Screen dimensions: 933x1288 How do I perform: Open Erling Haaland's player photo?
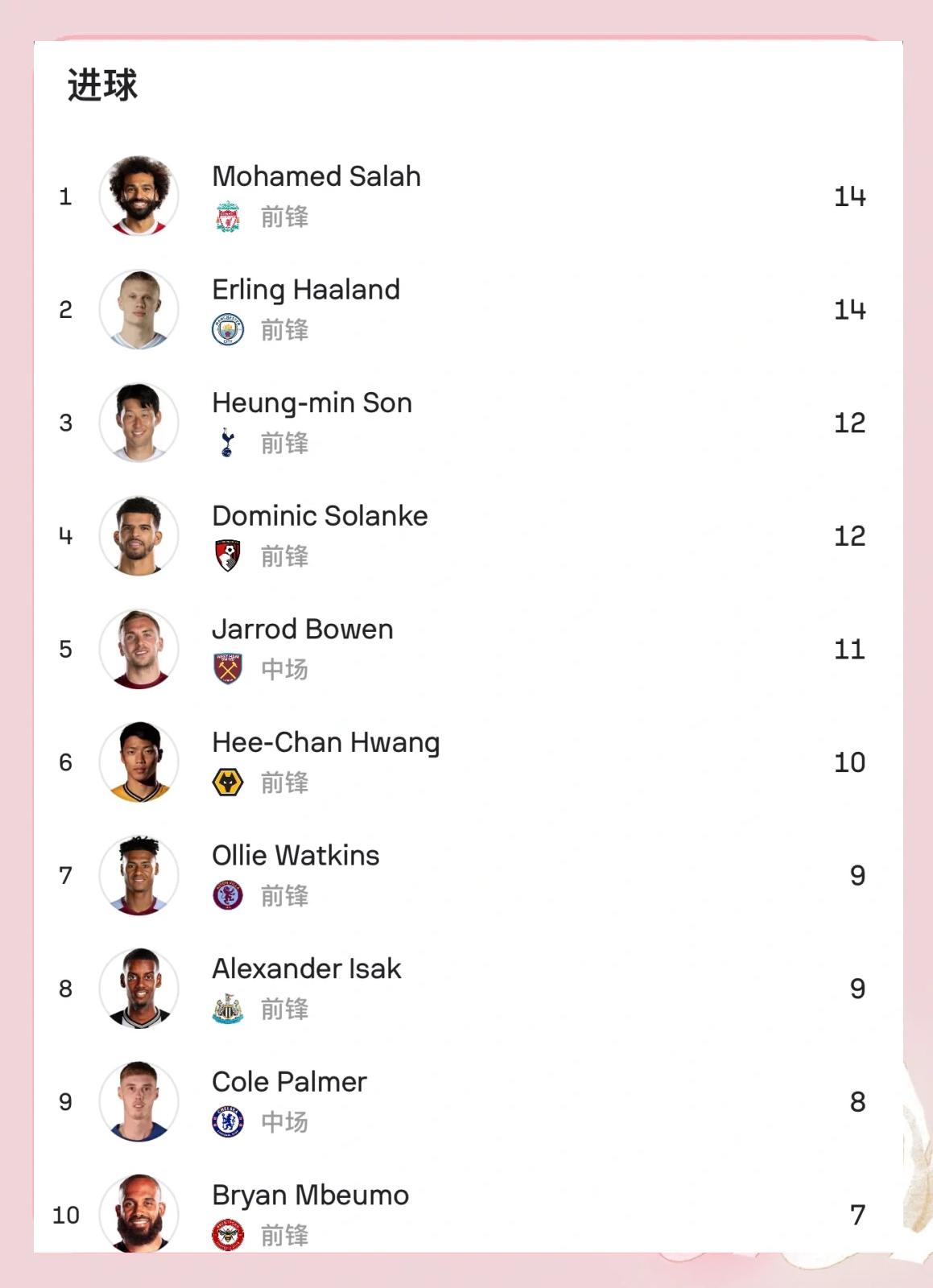point(139,310)
